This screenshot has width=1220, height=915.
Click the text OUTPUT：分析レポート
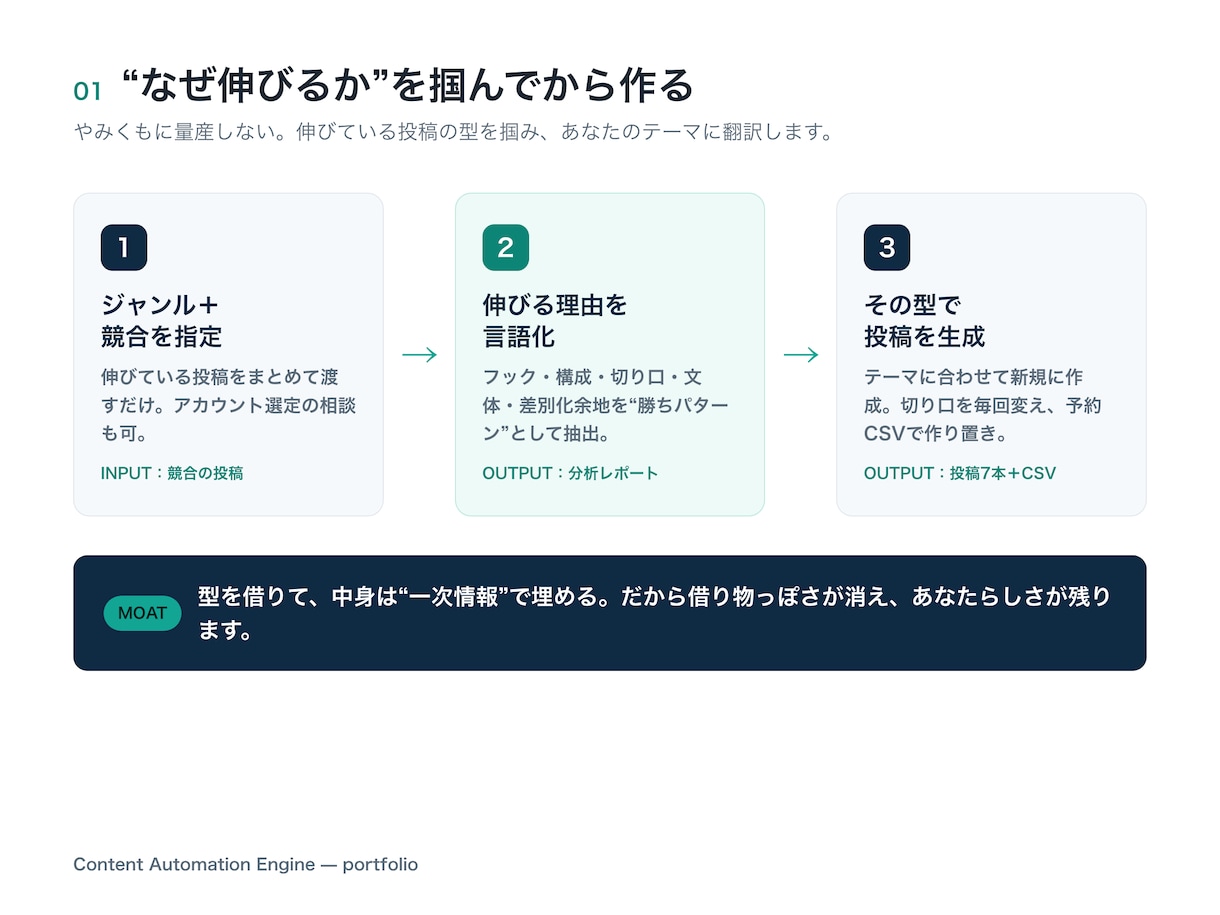click(x=570, y=473)
